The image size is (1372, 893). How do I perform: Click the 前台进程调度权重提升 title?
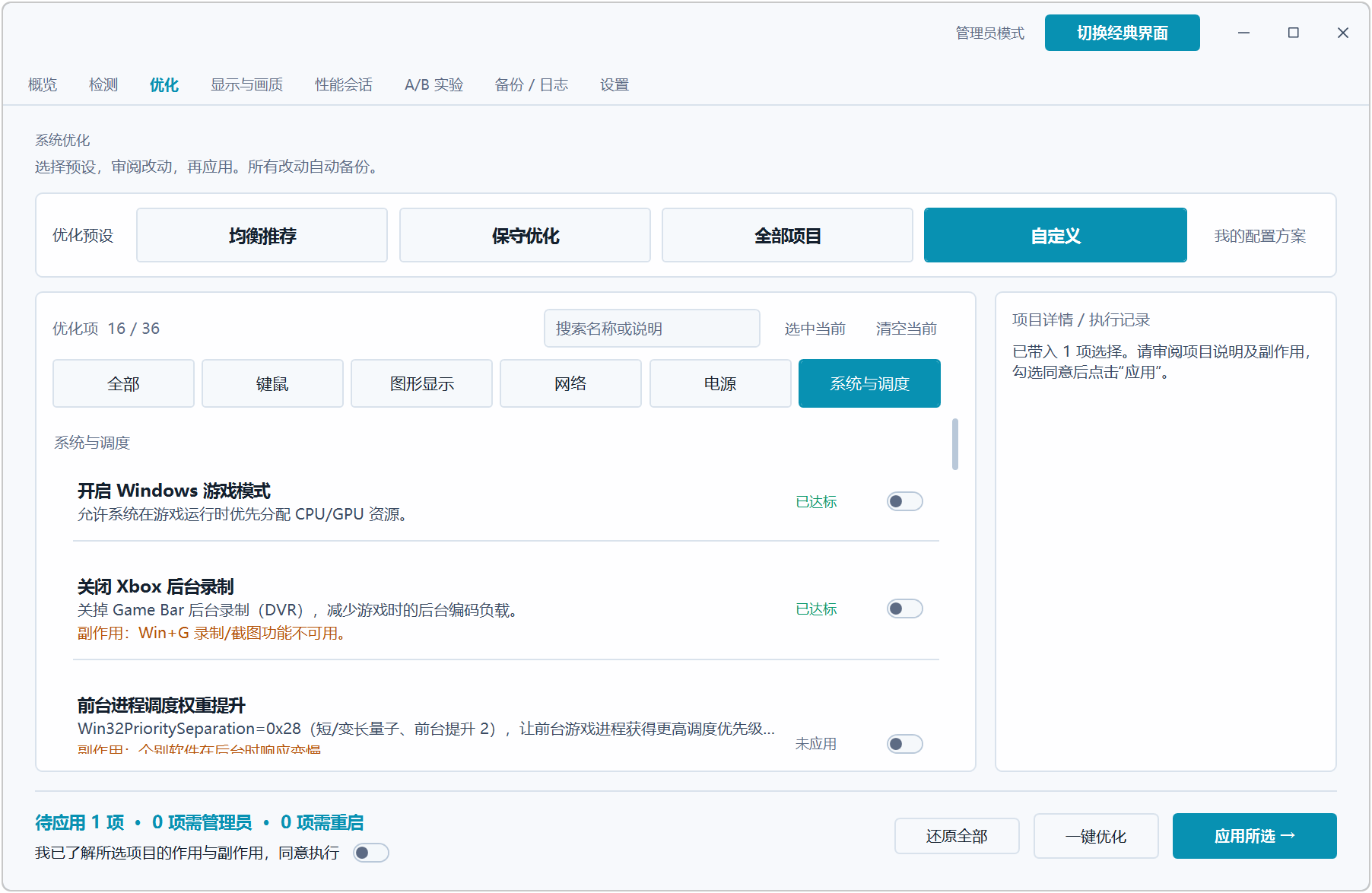(161, 705)
